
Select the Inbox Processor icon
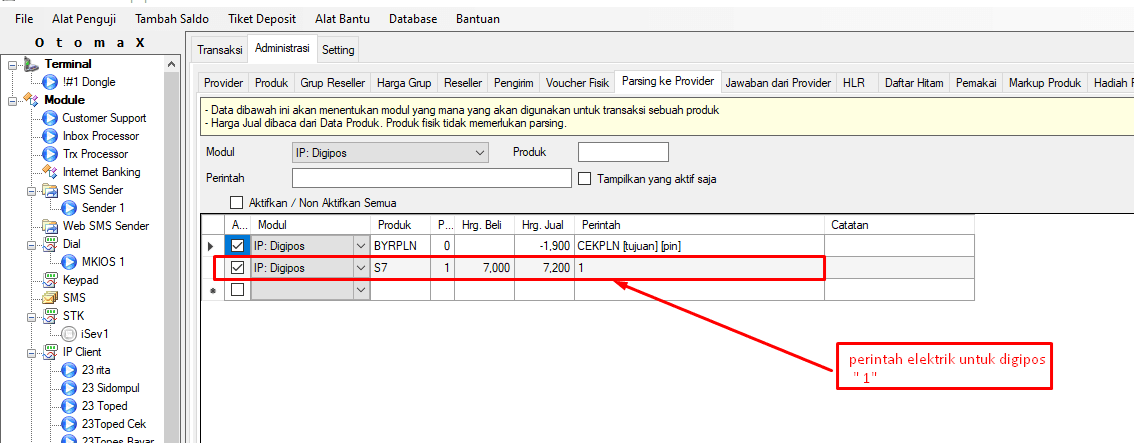[x=50, y=136]
